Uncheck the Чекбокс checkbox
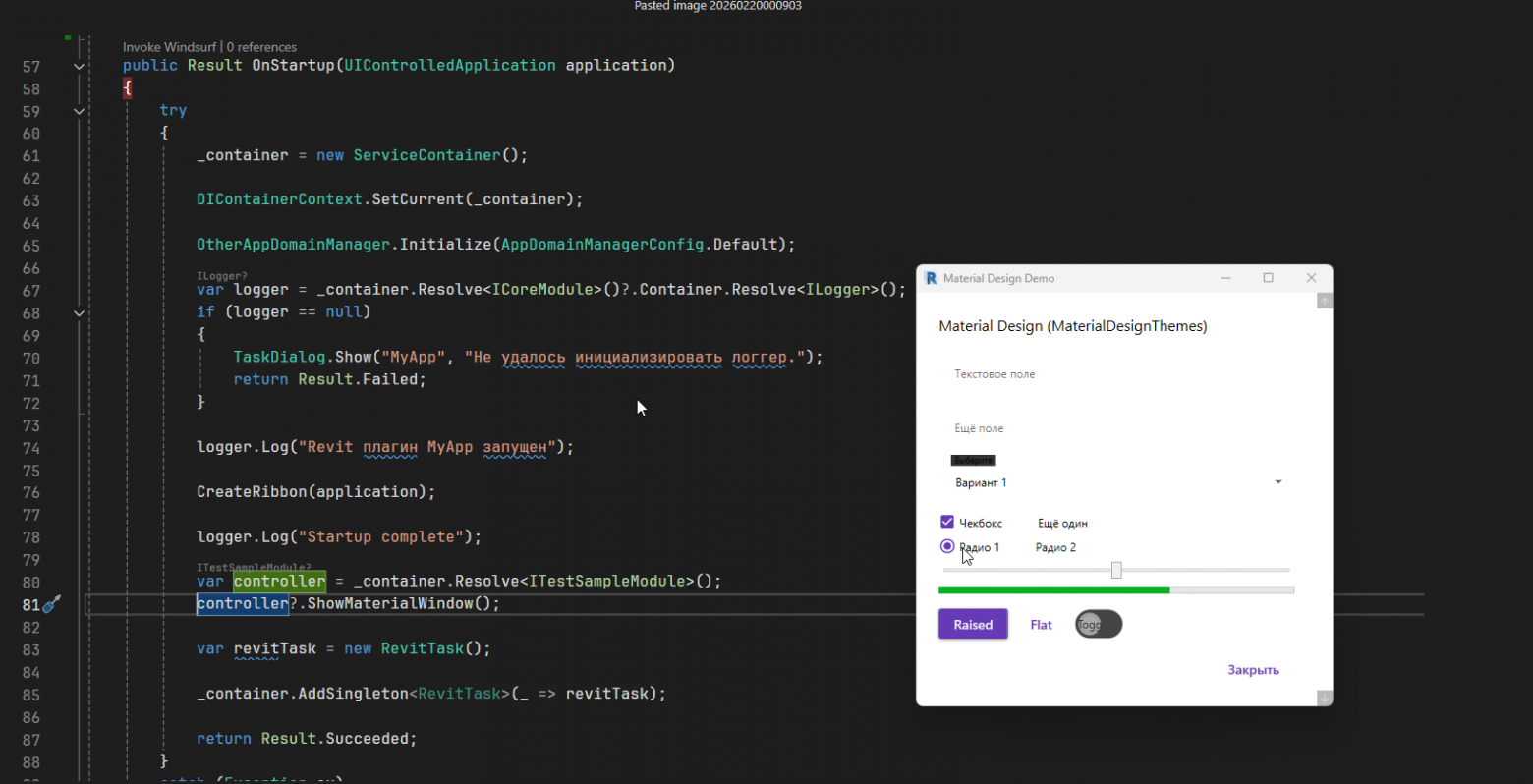 (x=947, y=522)
